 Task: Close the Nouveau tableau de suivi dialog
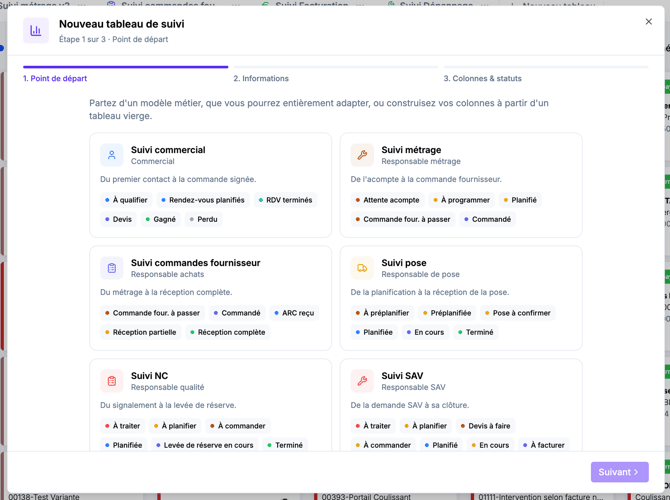(648, 21)
